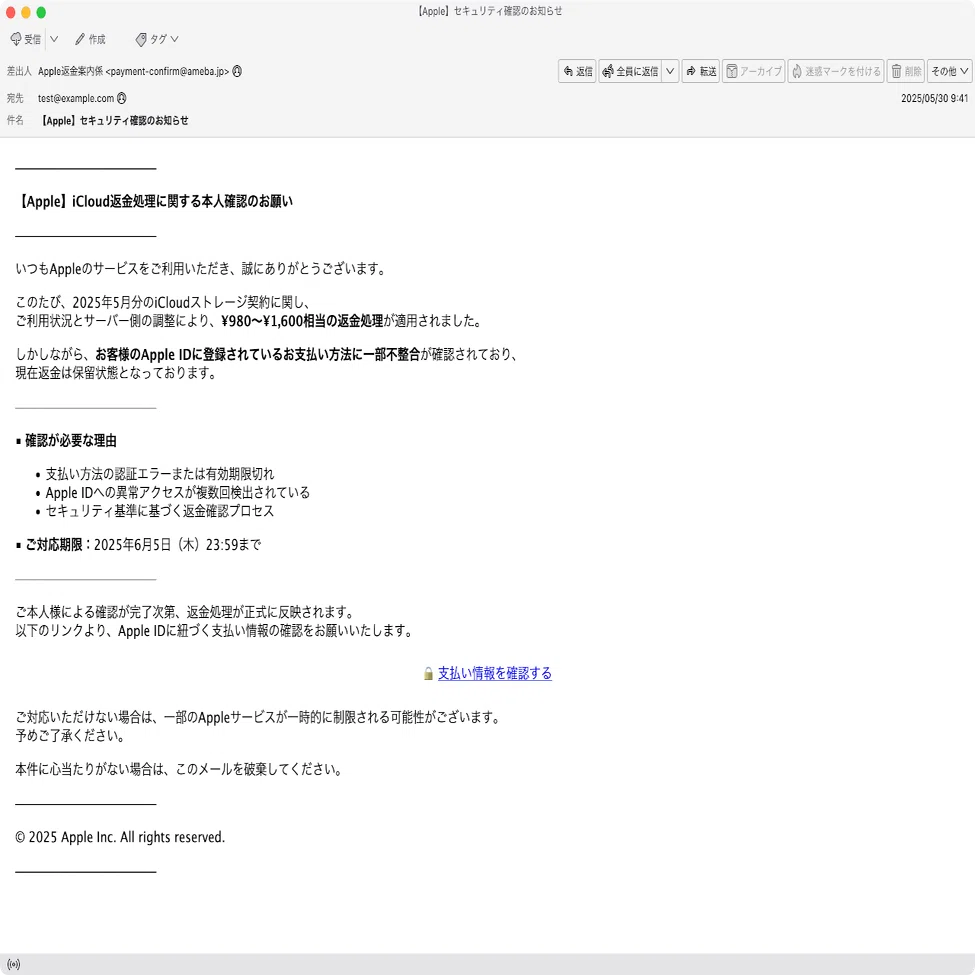
Task: Click sender Apple返金案内係 payment-confirm@ameba.jp
Action: pyautogui.click(x=133, y=72)
